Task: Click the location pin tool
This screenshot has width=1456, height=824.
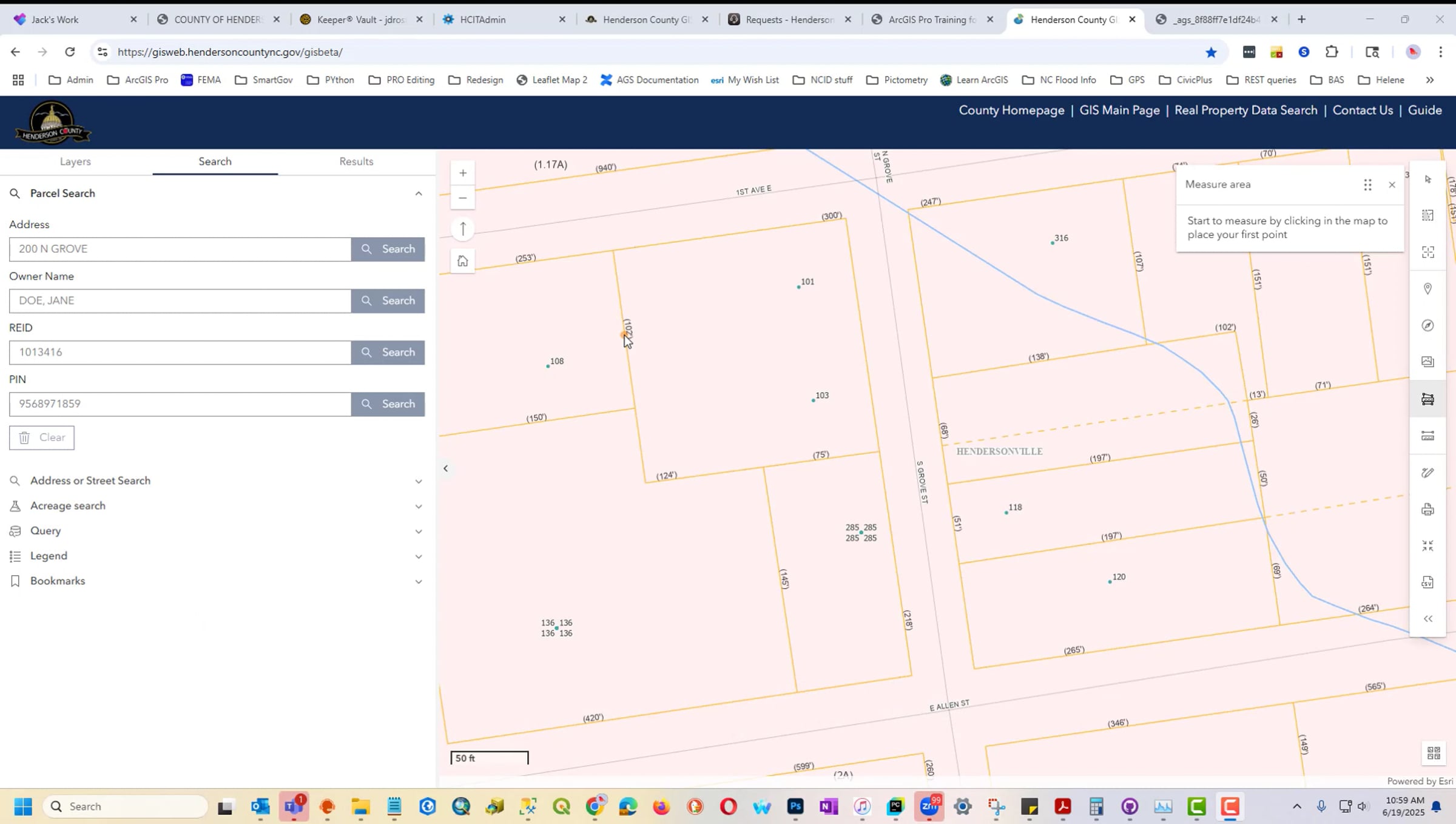Action: pos(1427,289)
